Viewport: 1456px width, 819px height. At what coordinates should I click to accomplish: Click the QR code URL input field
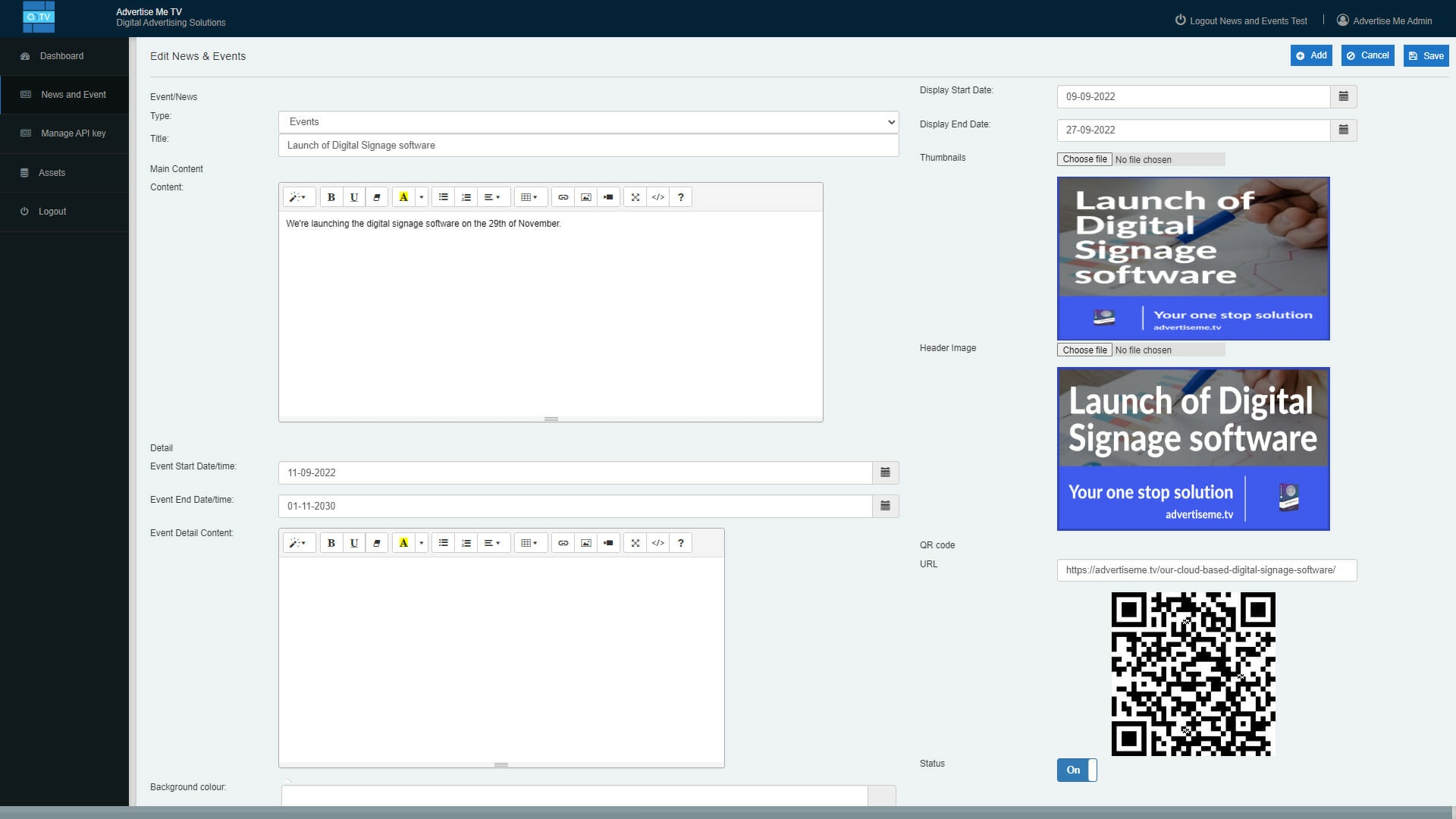(x=1206, y=570)
